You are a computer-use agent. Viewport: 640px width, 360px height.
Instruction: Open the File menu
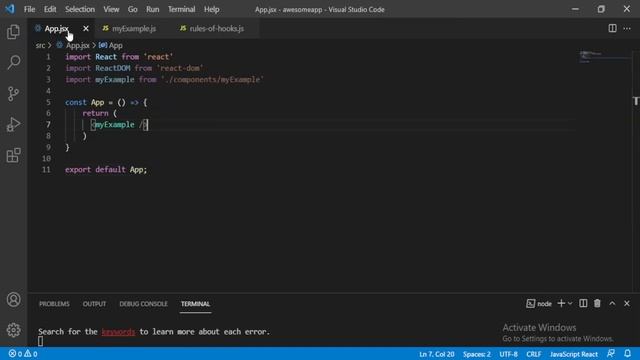point(29,9)
